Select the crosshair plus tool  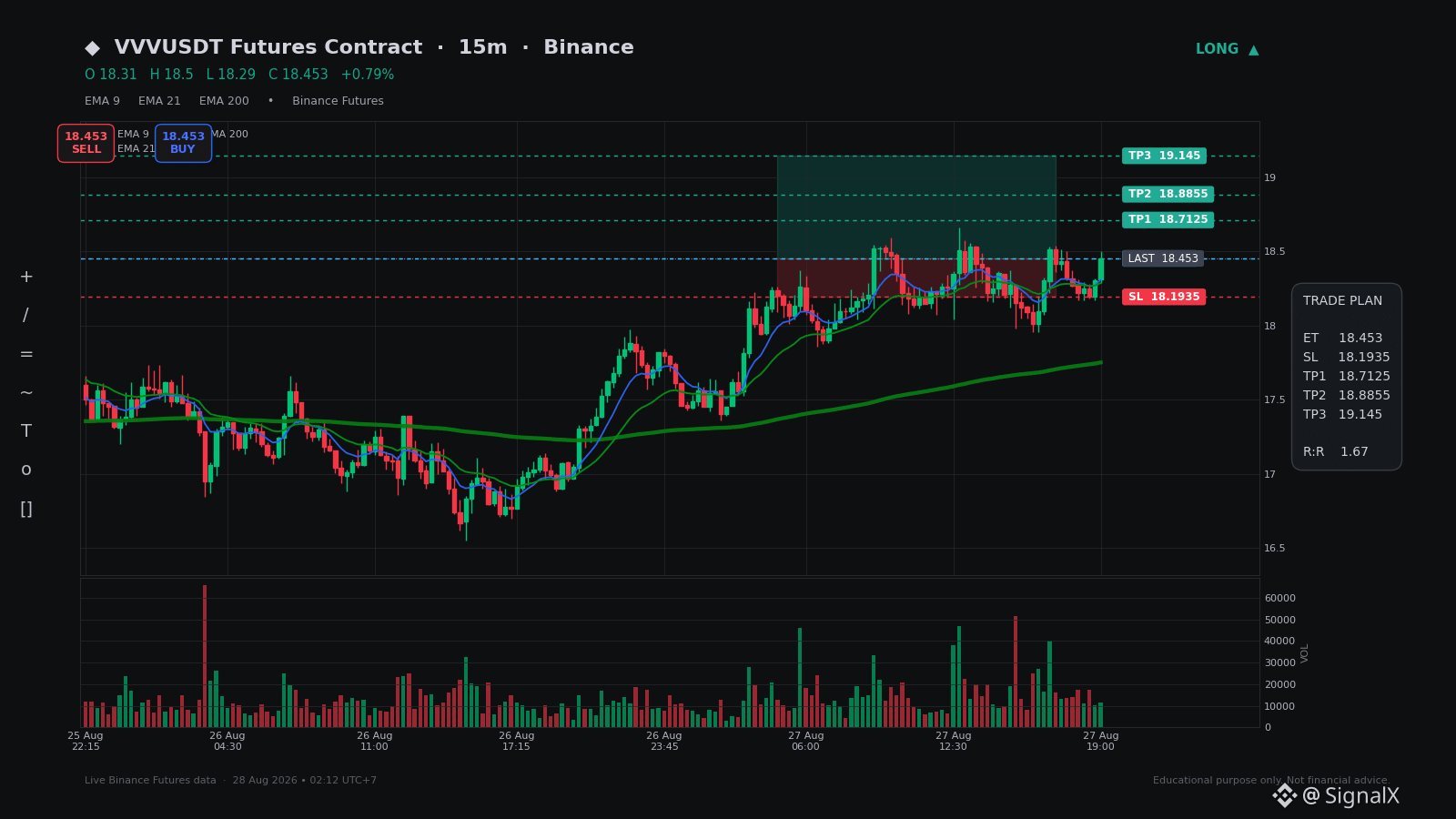(x=26, y=277)
